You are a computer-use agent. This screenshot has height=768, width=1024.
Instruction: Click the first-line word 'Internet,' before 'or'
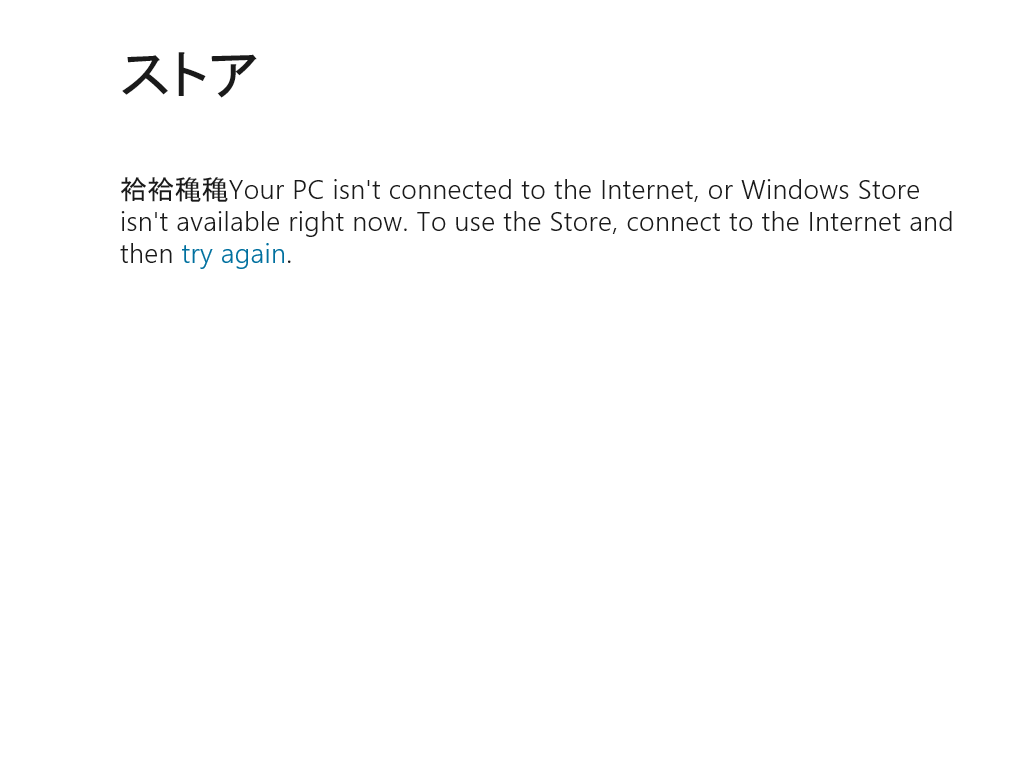(x=650, y=190)
